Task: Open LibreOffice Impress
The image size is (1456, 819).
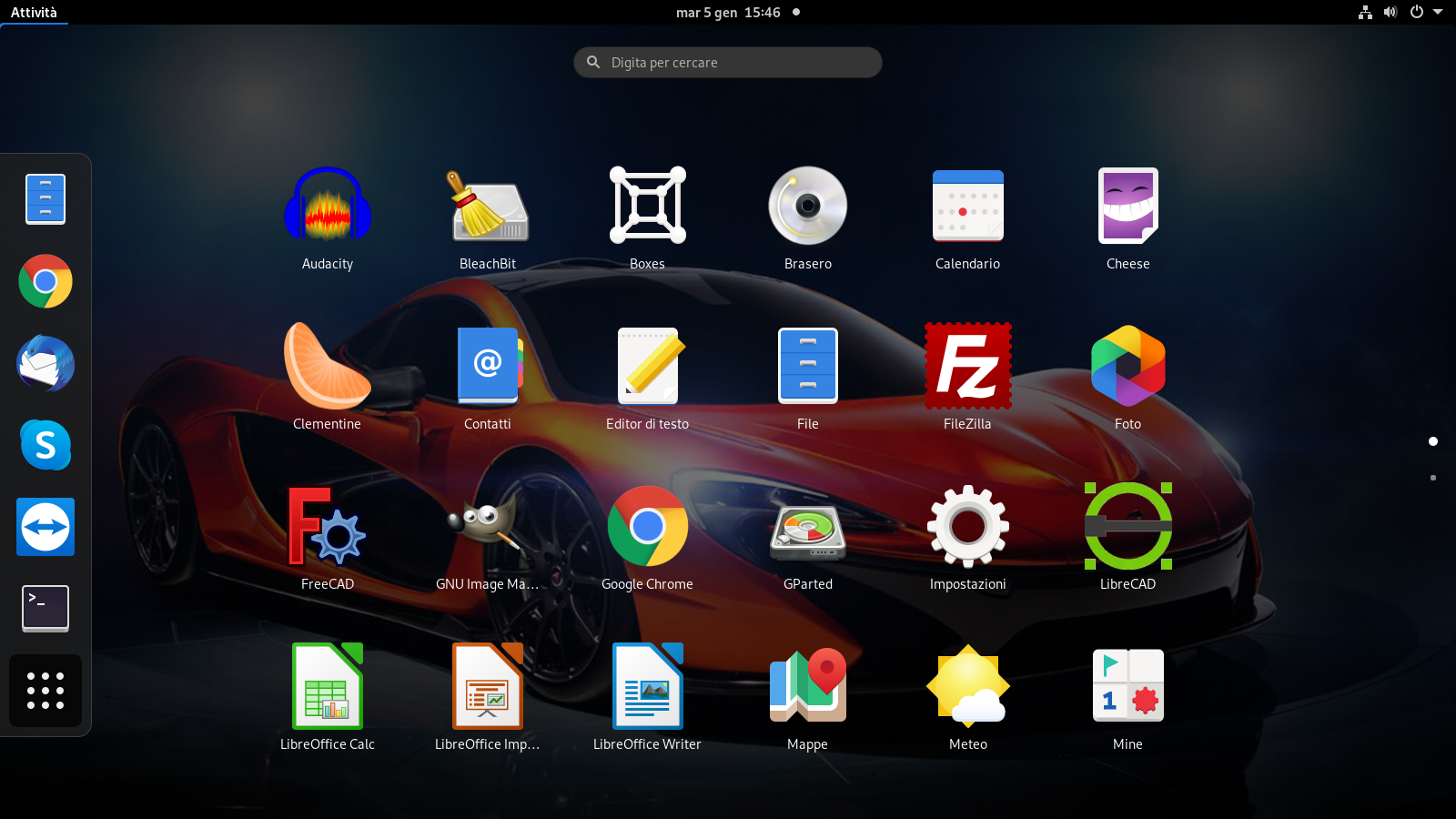Action: [488, 698]
